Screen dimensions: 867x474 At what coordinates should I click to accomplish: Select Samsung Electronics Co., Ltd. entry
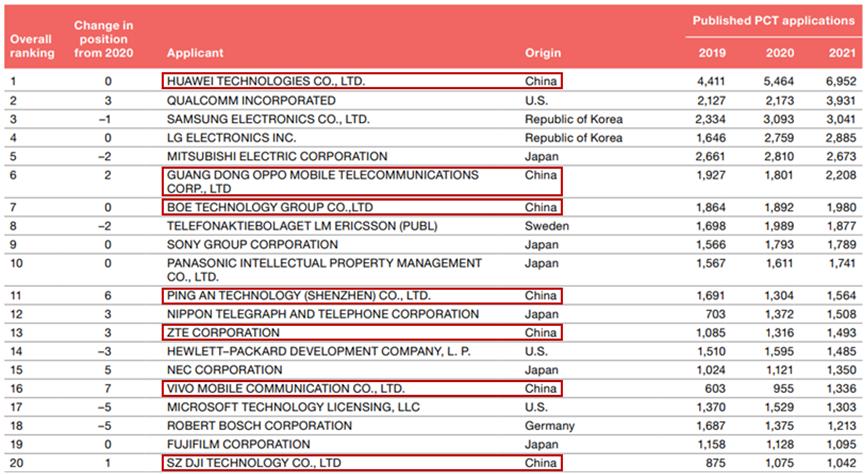[268, 119]
